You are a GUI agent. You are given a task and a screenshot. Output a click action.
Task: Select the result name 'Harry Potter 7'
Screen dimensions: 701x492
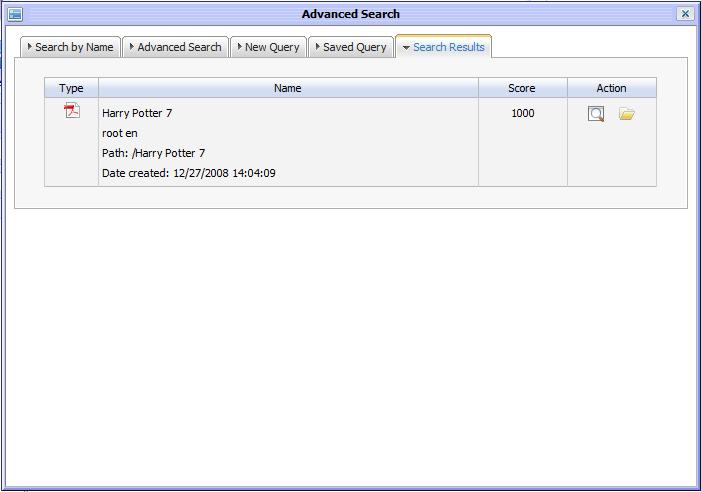click(x=137, y=113)
